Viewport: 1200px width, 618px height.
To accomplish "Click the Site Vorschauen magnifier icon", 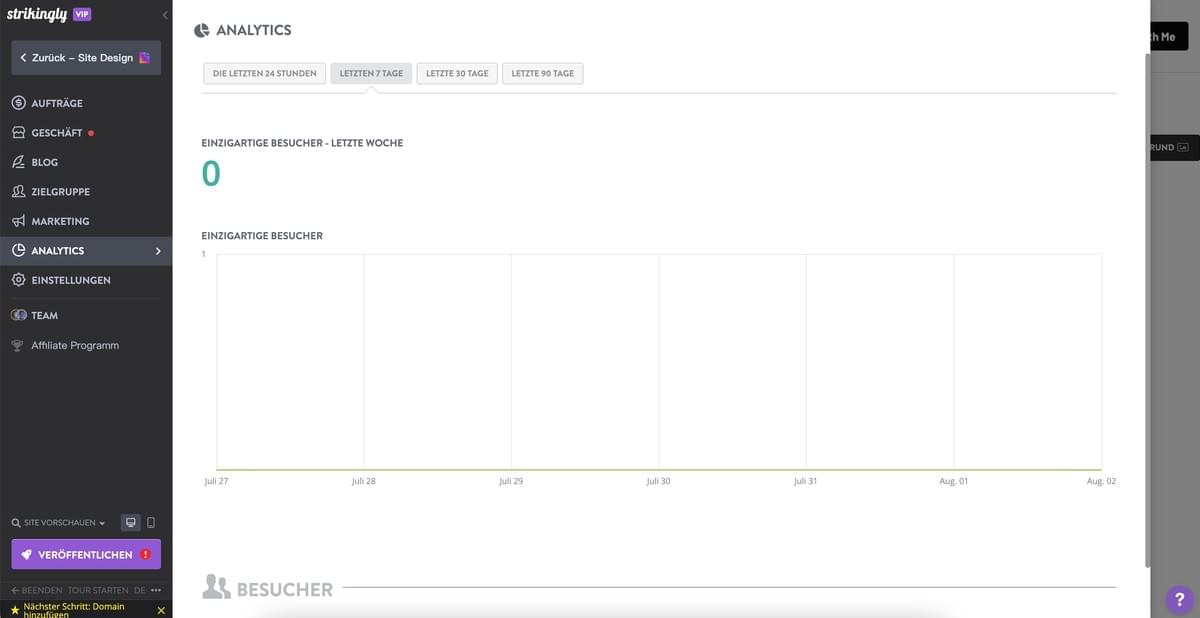I will (16, 523).
